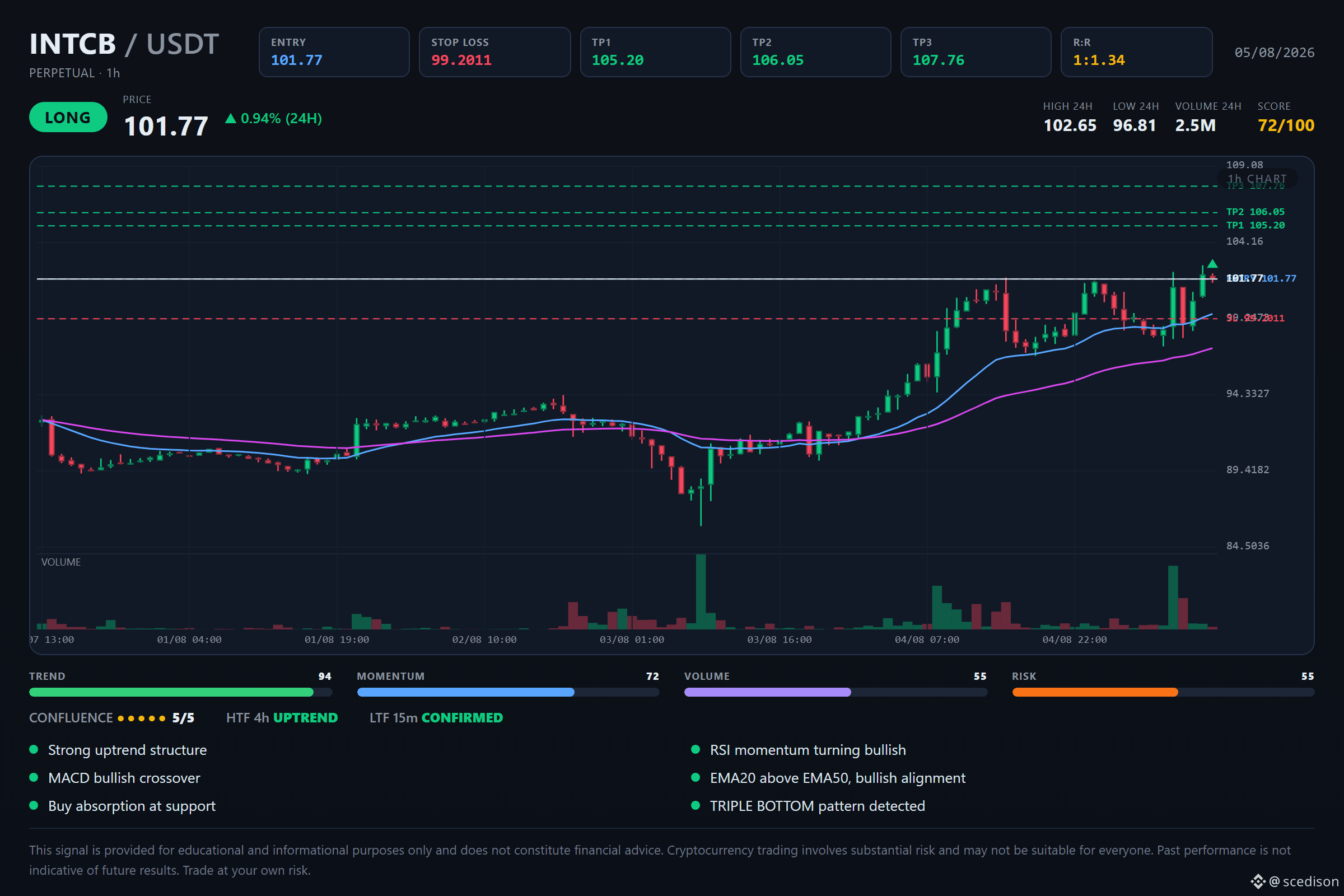Click the 03/08 01:00 time label
Viewport: 1344px width, 896px height.
632,640
